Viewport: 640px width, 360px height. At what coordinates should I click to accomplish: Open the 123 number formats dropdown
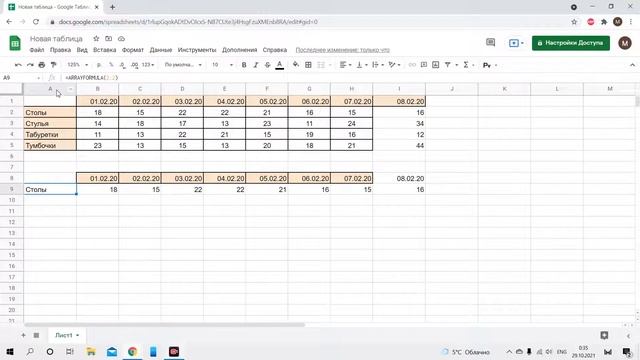point(148,65)
